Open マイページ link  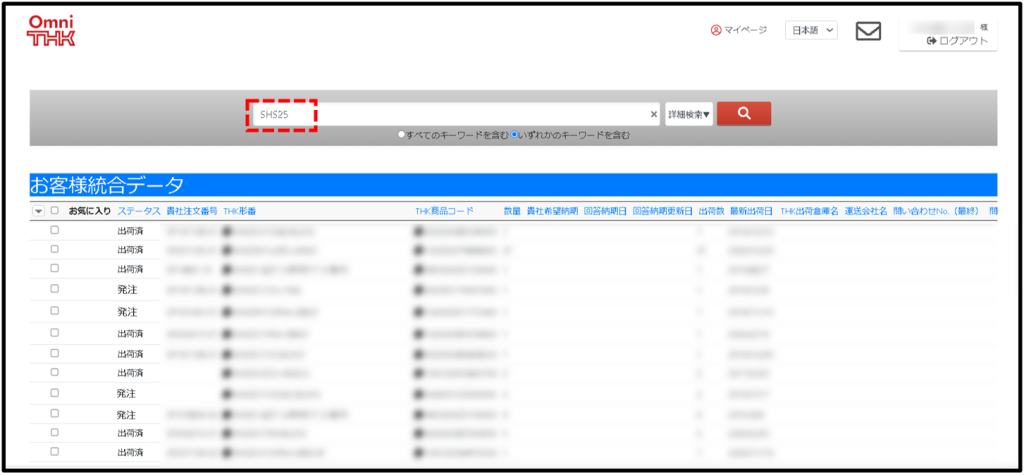tap(739, 30)
